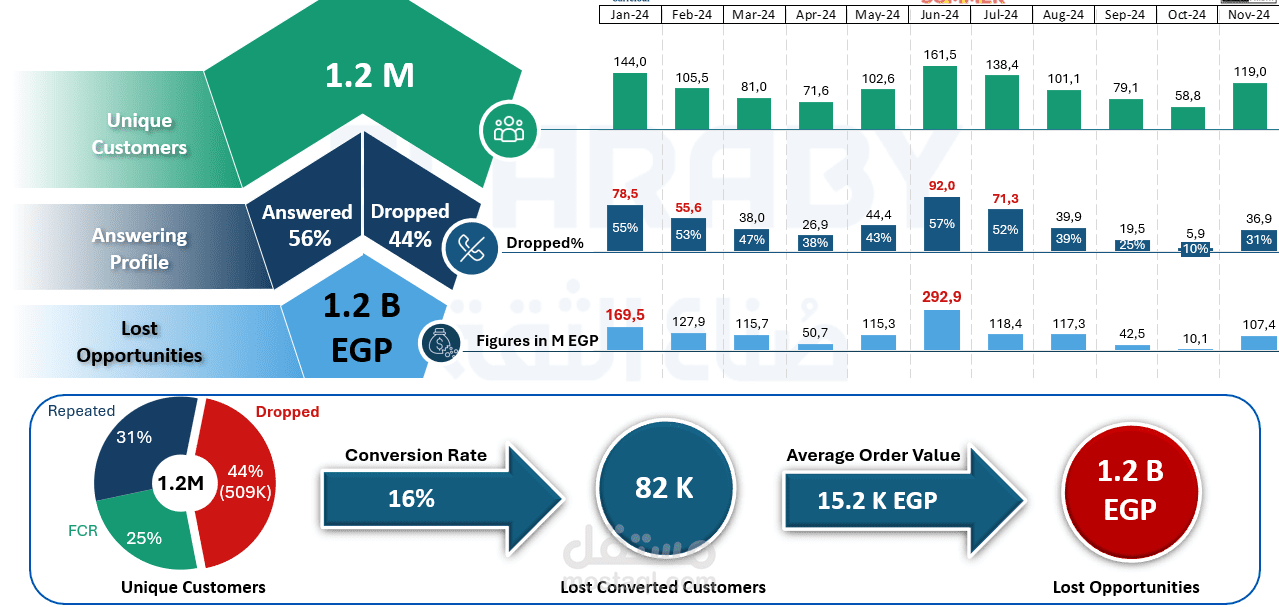The image size is (1279, 607).
Task: Click the dropped call phone icon
Action: [x=472, y=249]
